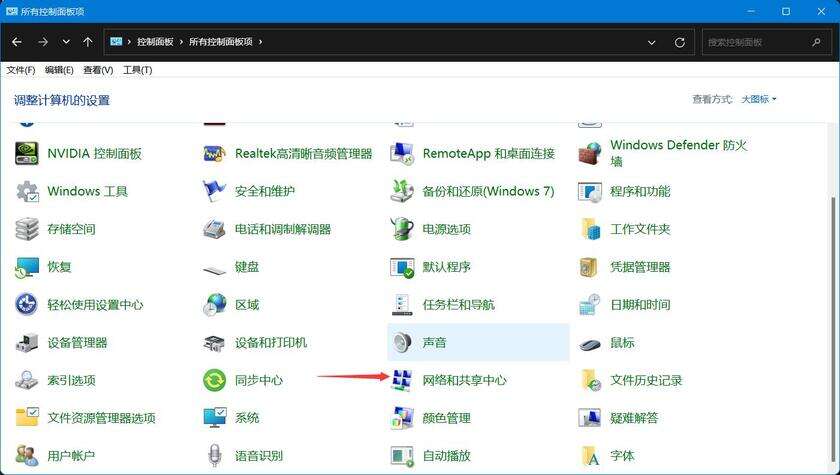Click the 系统 monitor icon
840x475 pixels.
pos(214,418)
